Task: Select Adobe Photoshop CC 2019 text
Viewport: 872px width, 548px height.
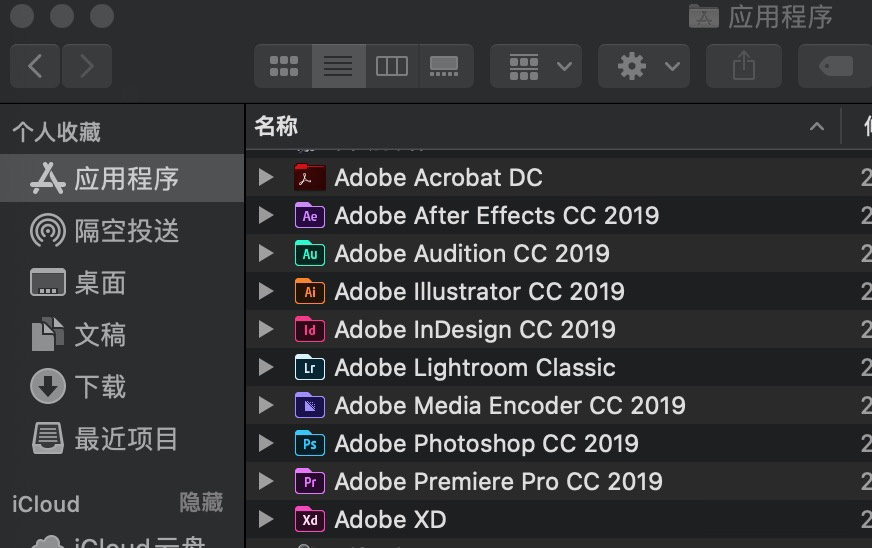Action: click(x=487, y=444)
